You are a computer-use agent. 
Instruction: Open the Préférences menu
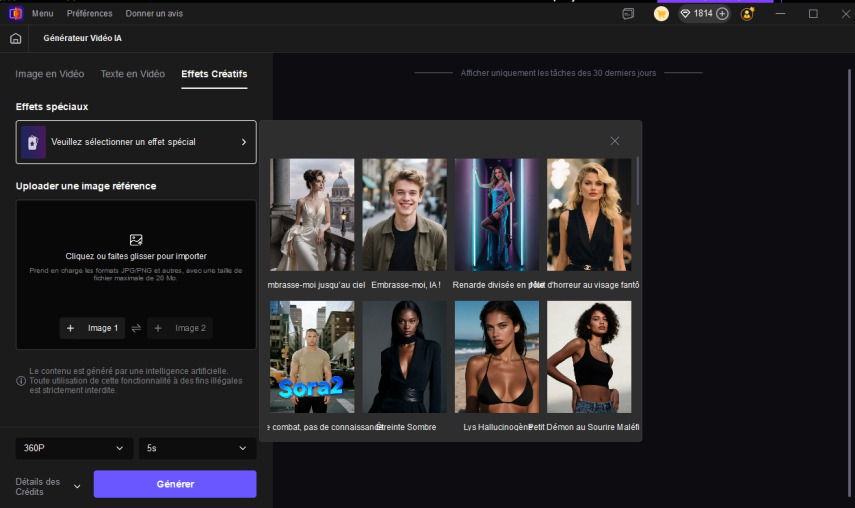click(90, 14)
